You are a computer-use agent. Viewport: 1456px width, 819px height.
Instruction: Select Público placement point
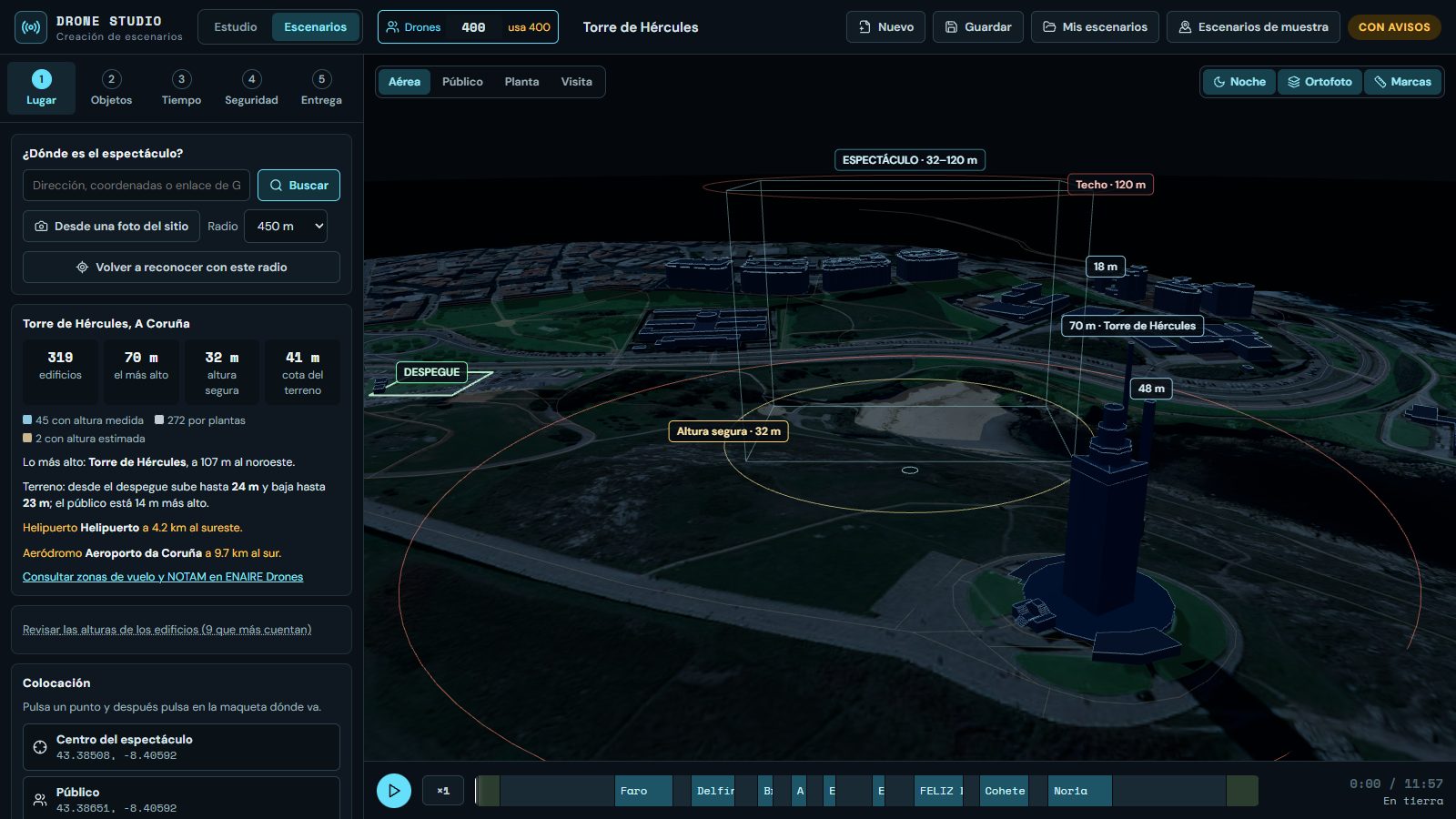click(181, 799)
